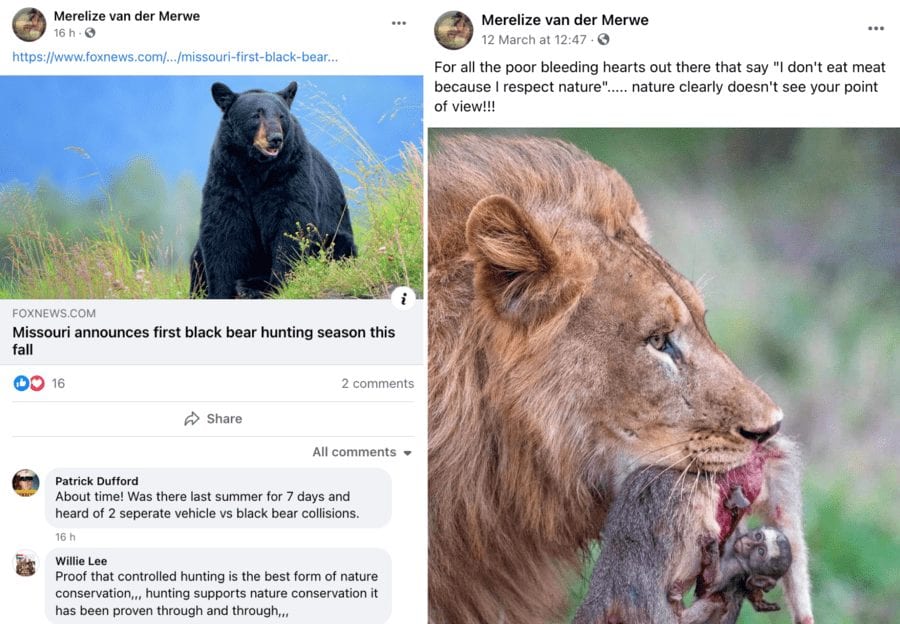Open the black bear article image
The width and height of the screenshot is (900, 624).
[211, 187]
